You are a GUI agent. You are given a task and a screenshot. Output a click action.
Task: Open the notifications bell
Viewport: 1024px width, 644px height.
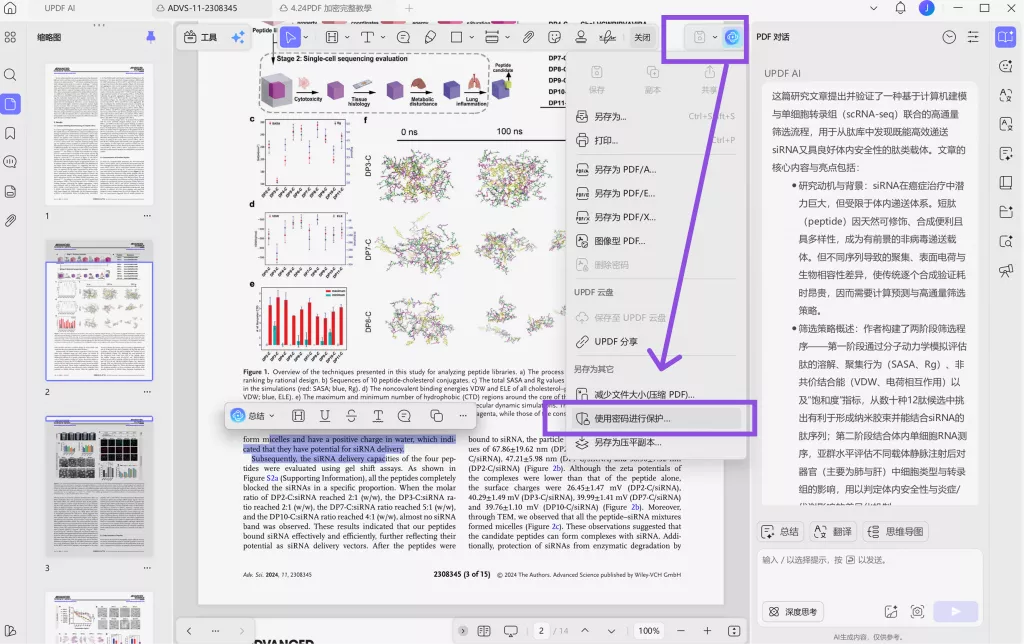[x=901, y=8]
